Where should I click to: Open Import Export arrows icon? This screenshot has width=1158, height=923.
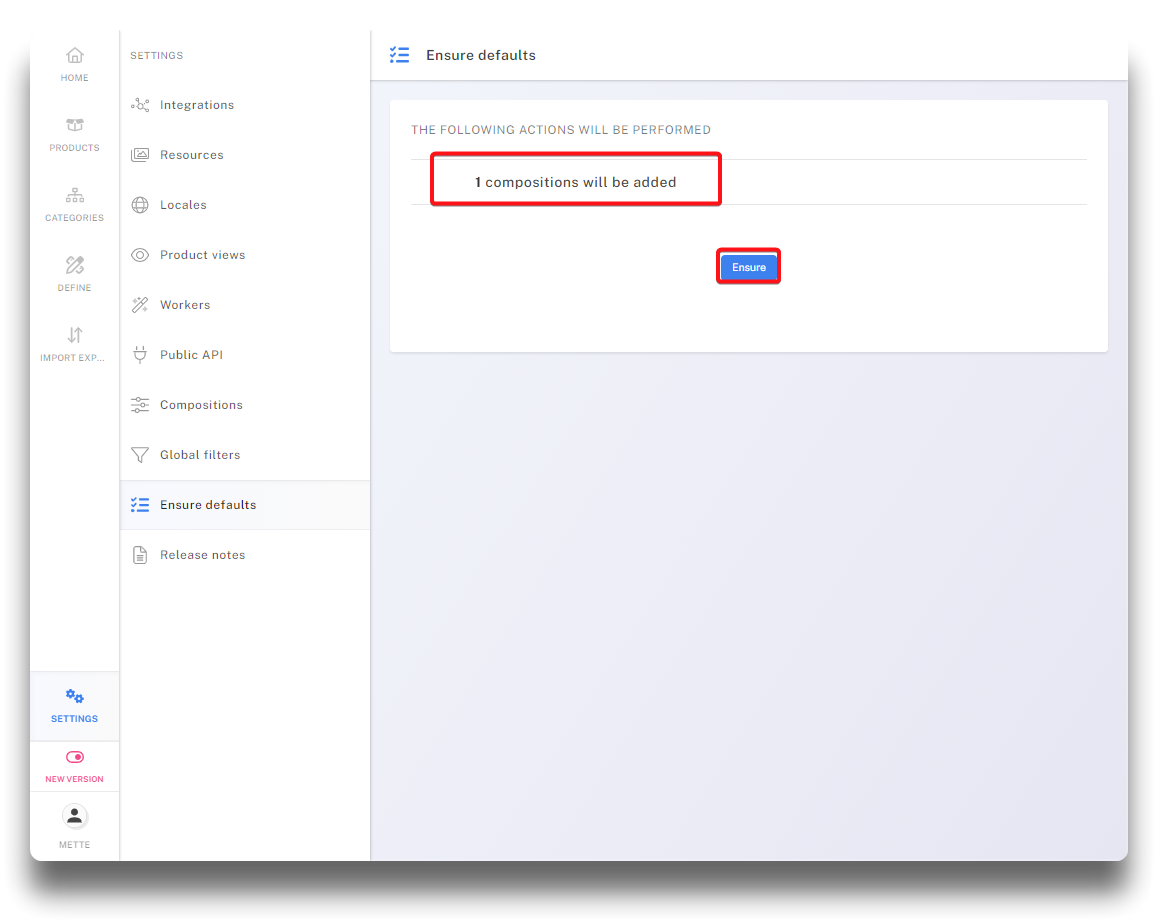[x=75, y=335]
